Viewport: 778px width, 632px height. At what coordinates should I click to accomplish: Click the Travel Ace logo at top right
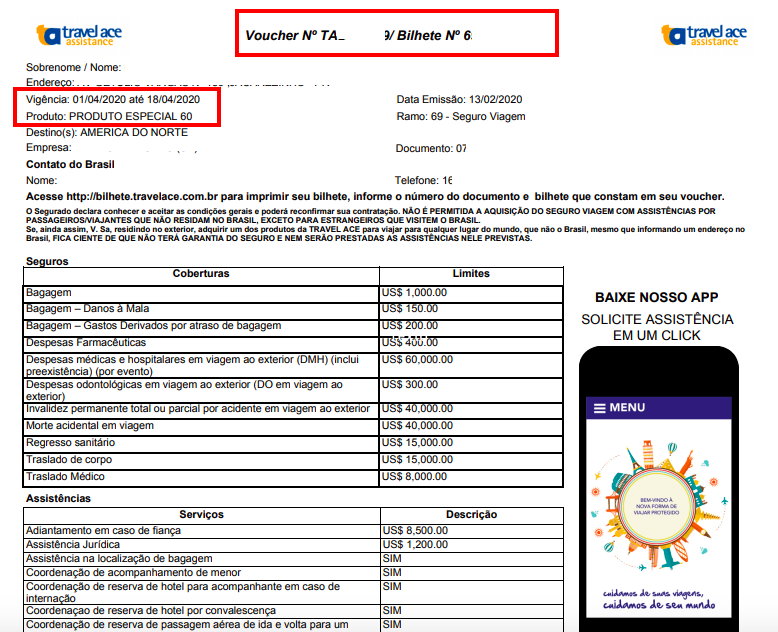(x=704, y=36)
